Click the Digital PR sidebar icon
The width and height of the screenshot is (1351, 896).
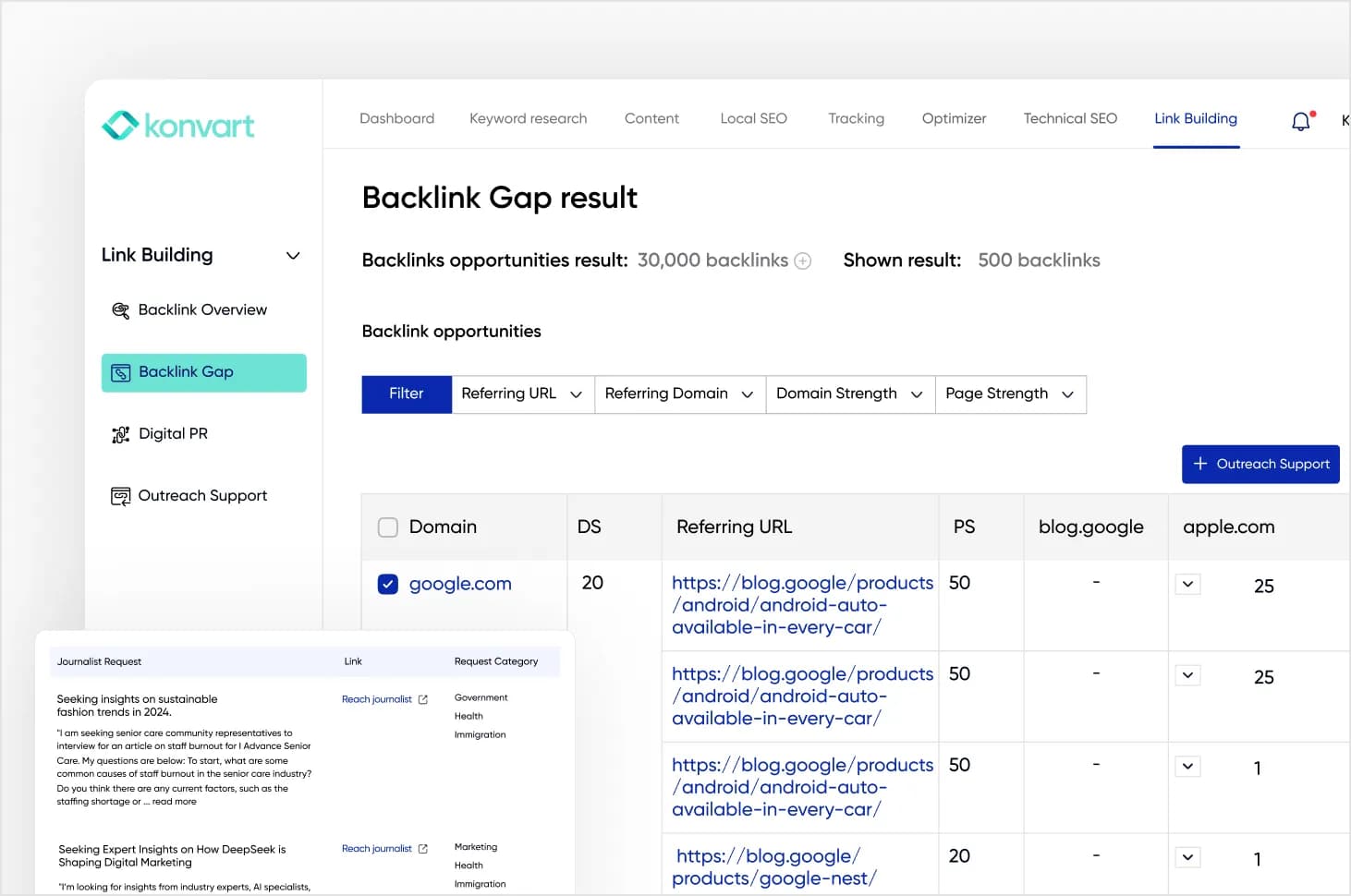coord(120,434)
